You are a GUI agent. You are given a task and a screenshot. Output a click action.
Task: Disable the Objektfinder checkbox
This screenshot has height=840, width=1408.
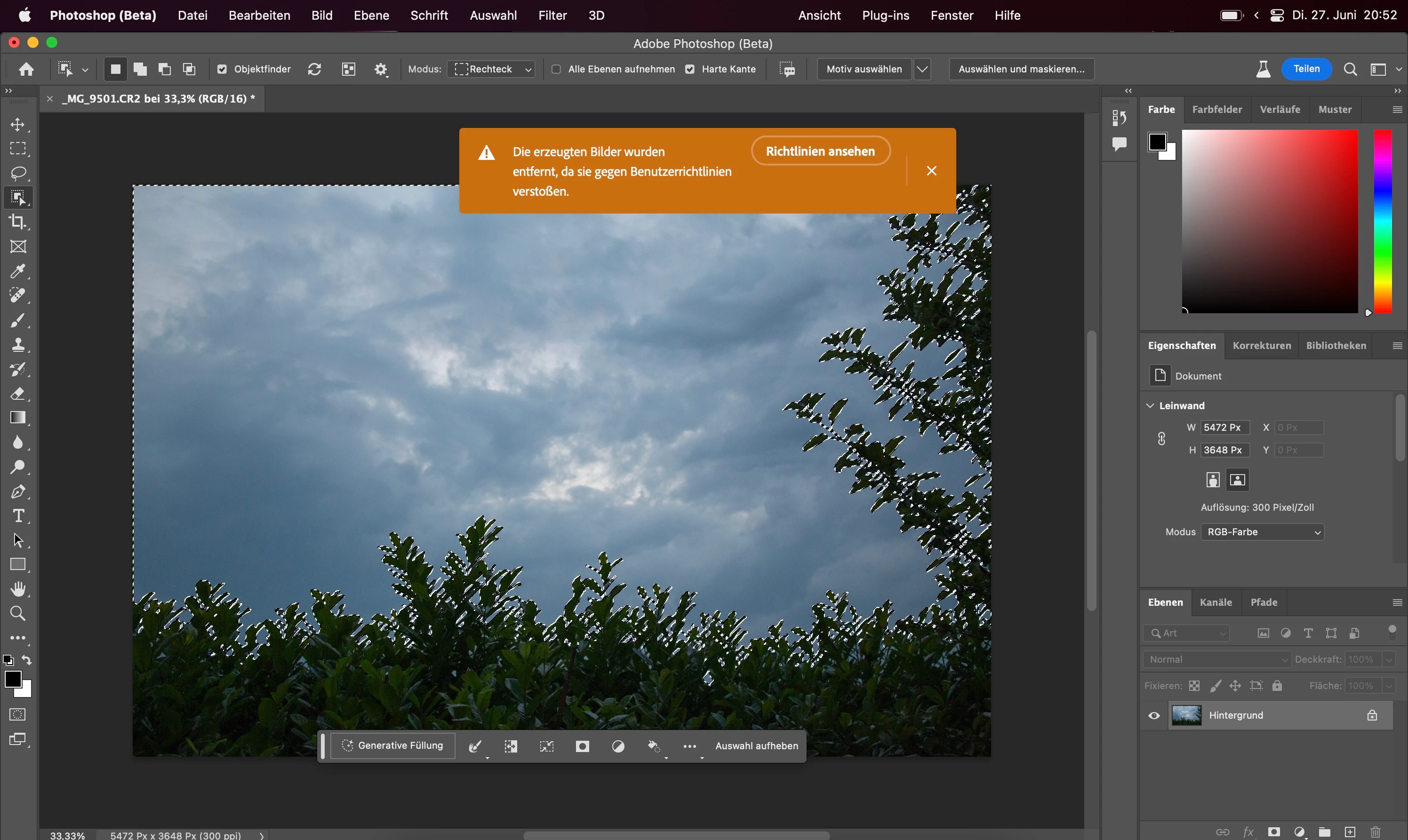[222, 69]
